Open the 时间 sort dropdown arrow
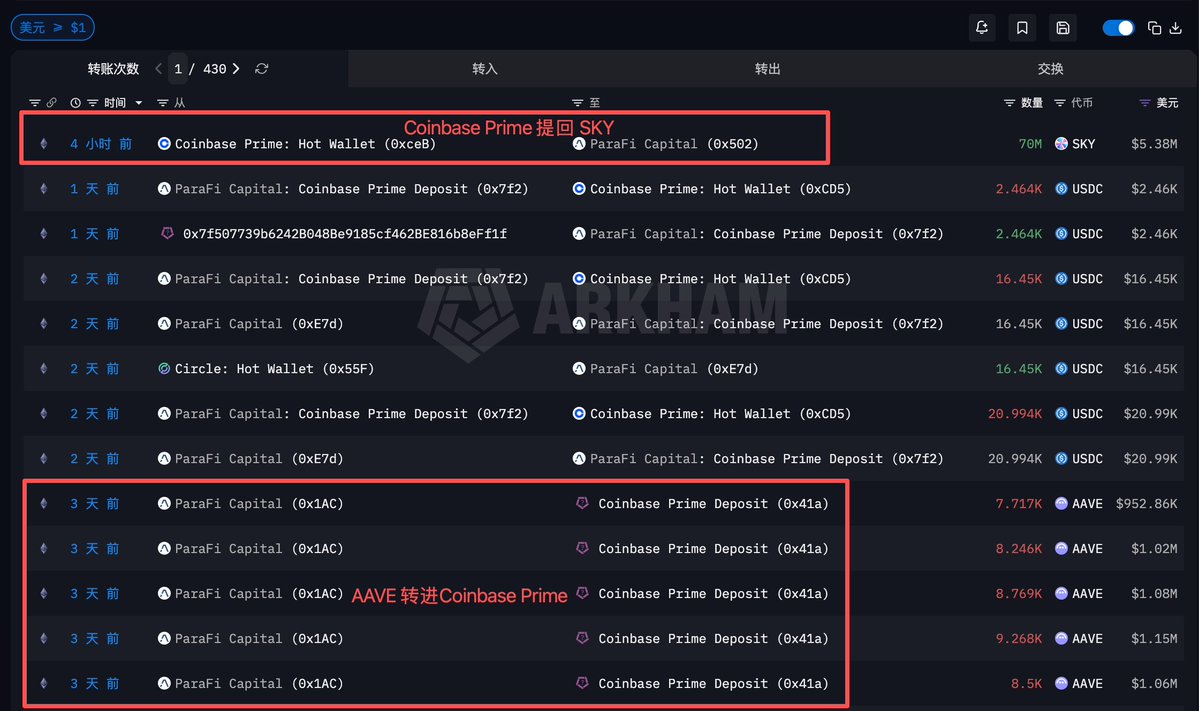The width and height of the screenshot is (1199, 711). coord(138,103)
